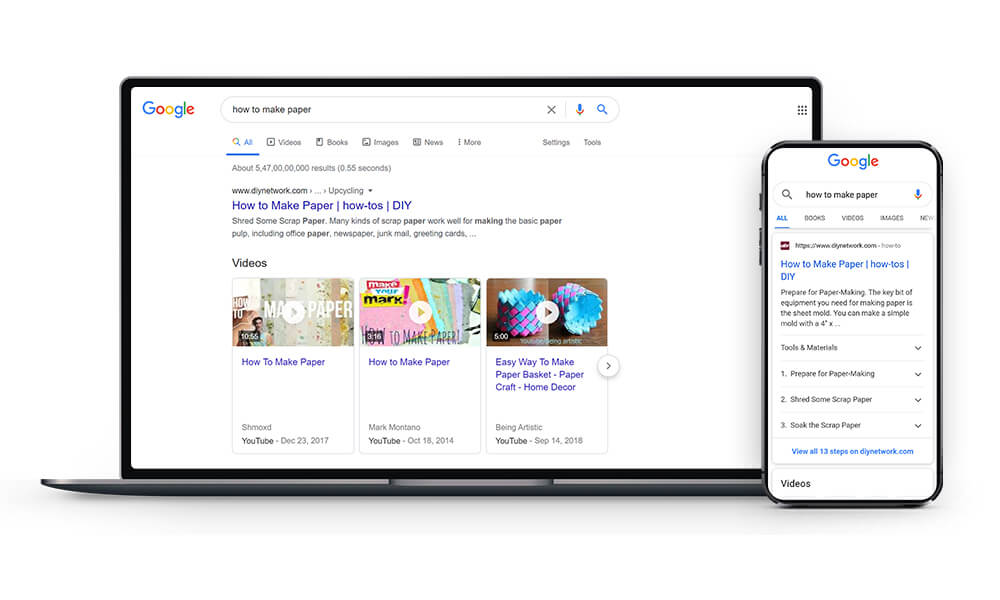Viewport: 1000px width, 600px height.
Task: Play the Easy Way Paper Basket video thumbnail
Action: coord(546,312)
